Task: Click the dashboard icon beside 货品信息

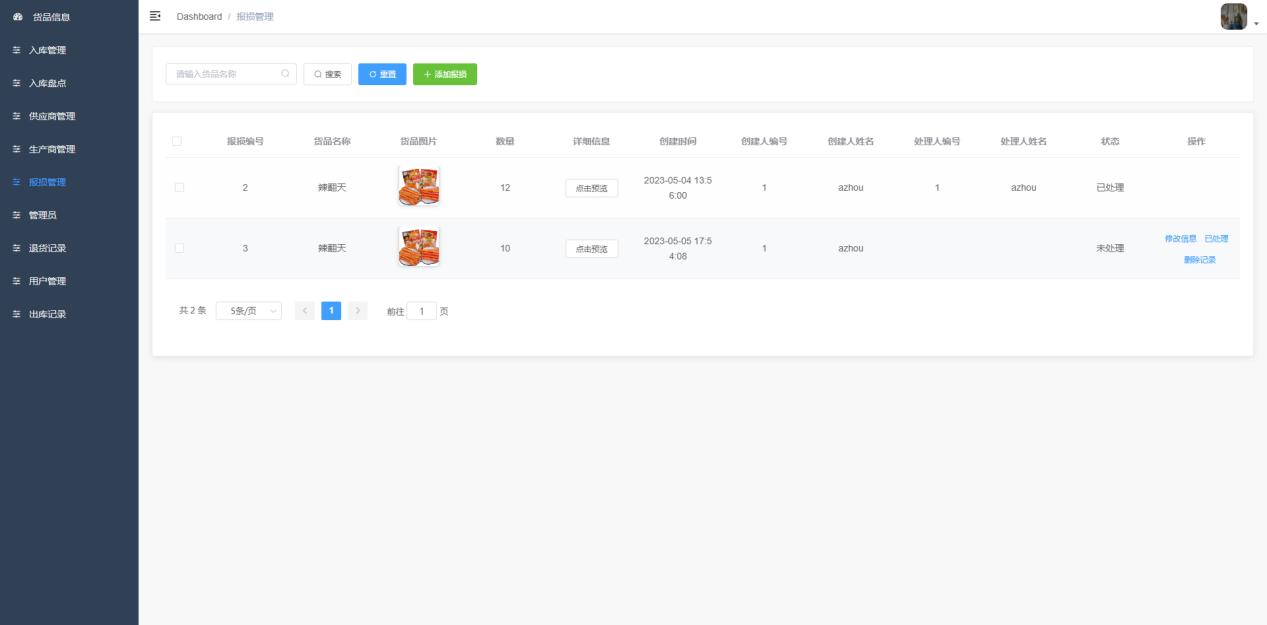Action: 17,17
